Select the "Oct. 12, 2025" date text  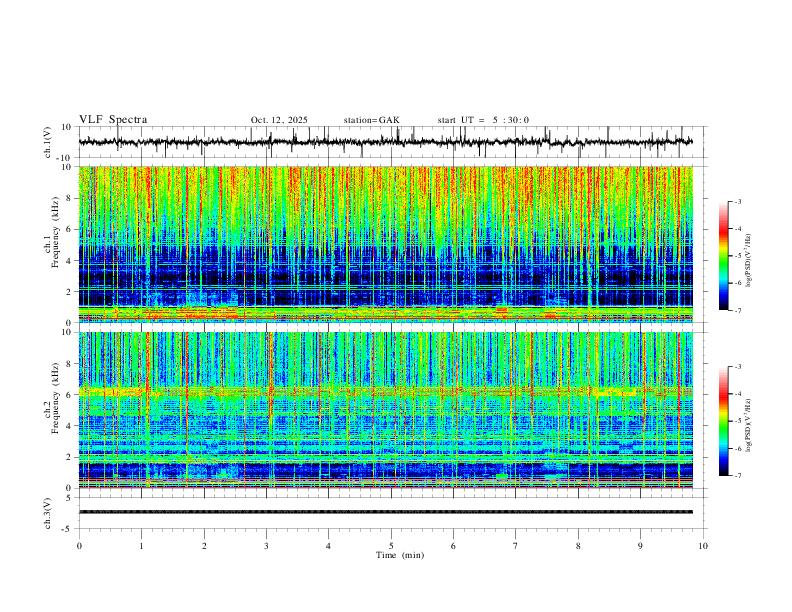click(x=279, y=120)
